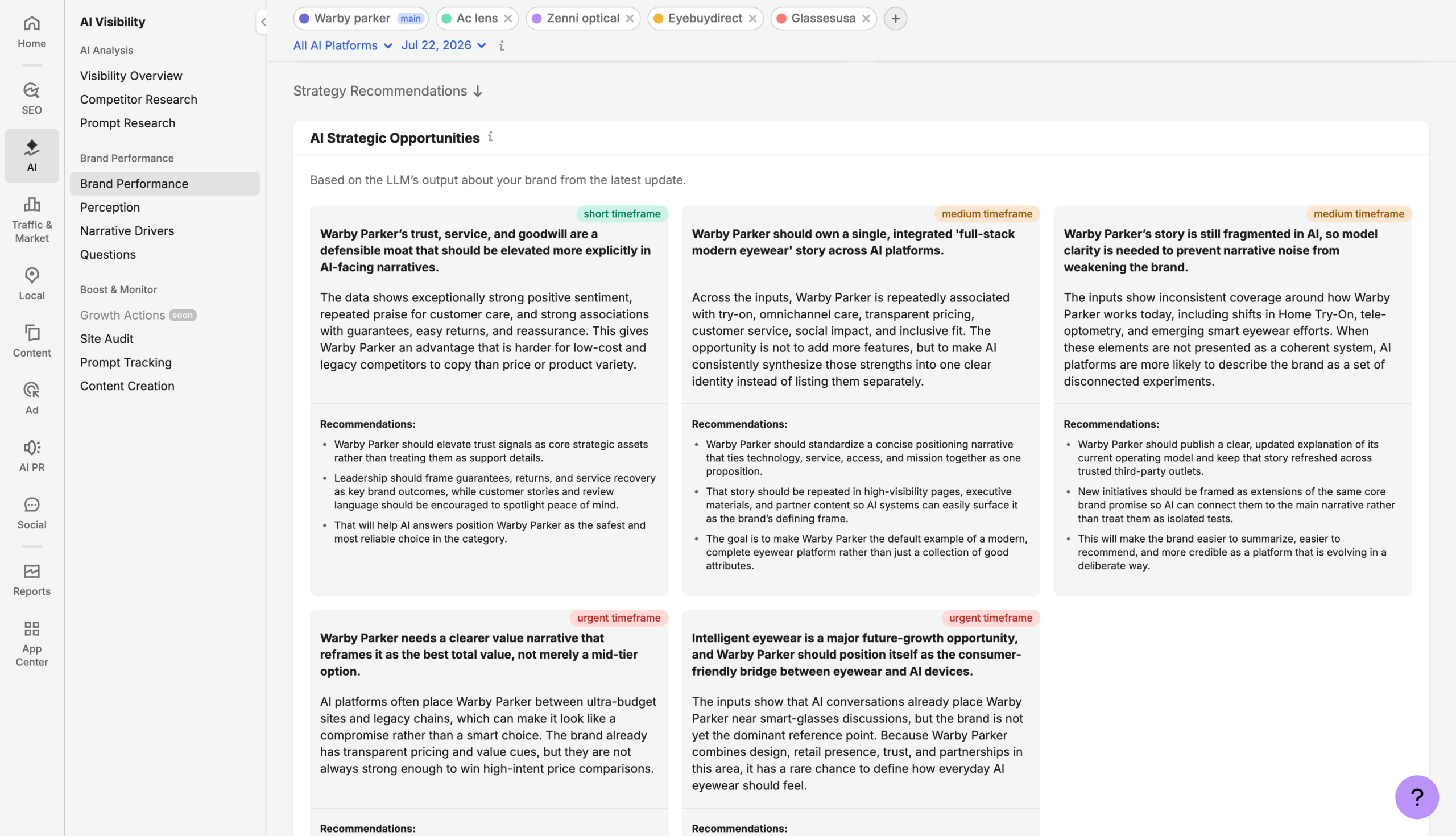Click the 'clearer value narrative' card title
Screen dimensions: 1456x836
tap(479, 655)
